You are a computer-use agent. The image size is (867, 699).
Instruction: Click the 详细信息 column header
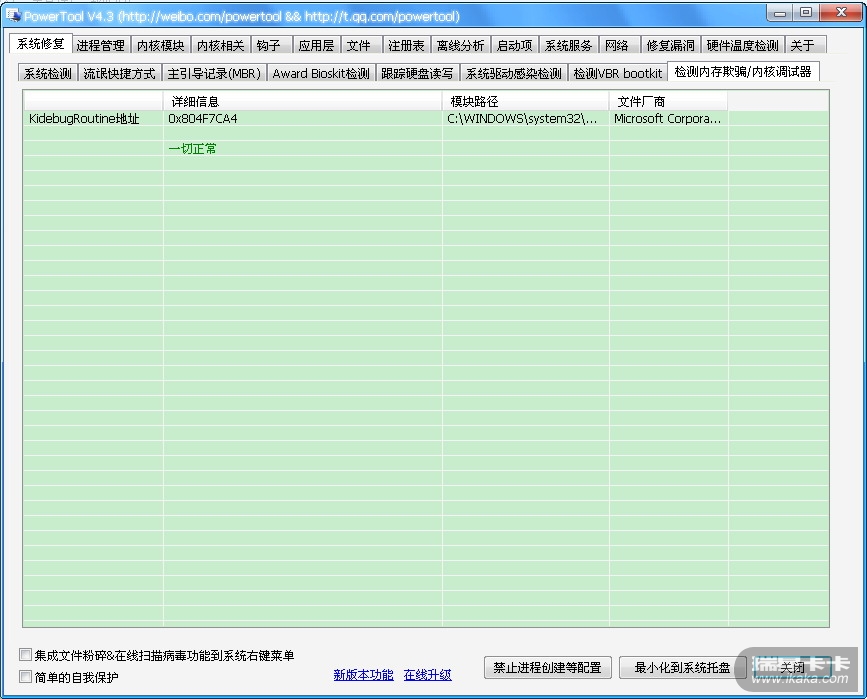click(x=302, y=101)
